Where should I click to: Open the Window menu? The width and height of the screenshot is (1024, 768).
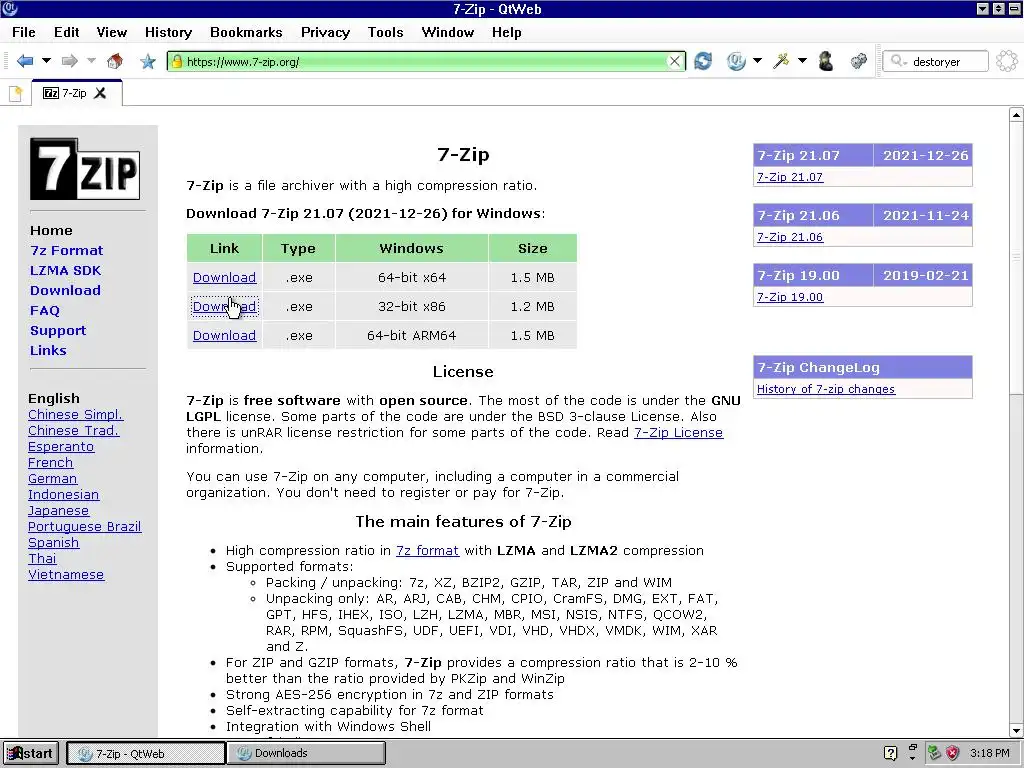coord(447,32)
